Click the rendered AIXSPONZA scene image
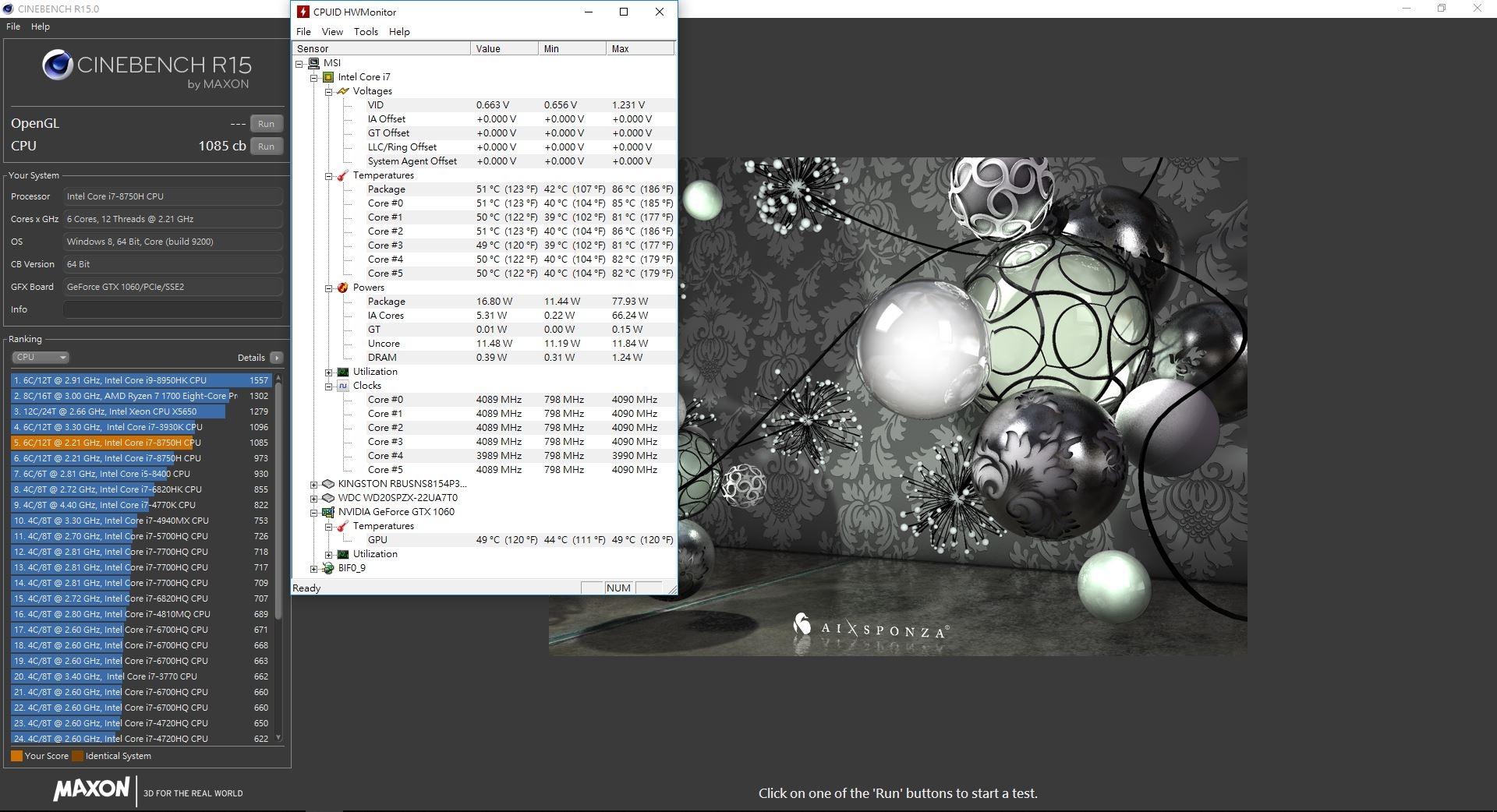This screenshot has height=812, width=1497. tap(962, 406)
